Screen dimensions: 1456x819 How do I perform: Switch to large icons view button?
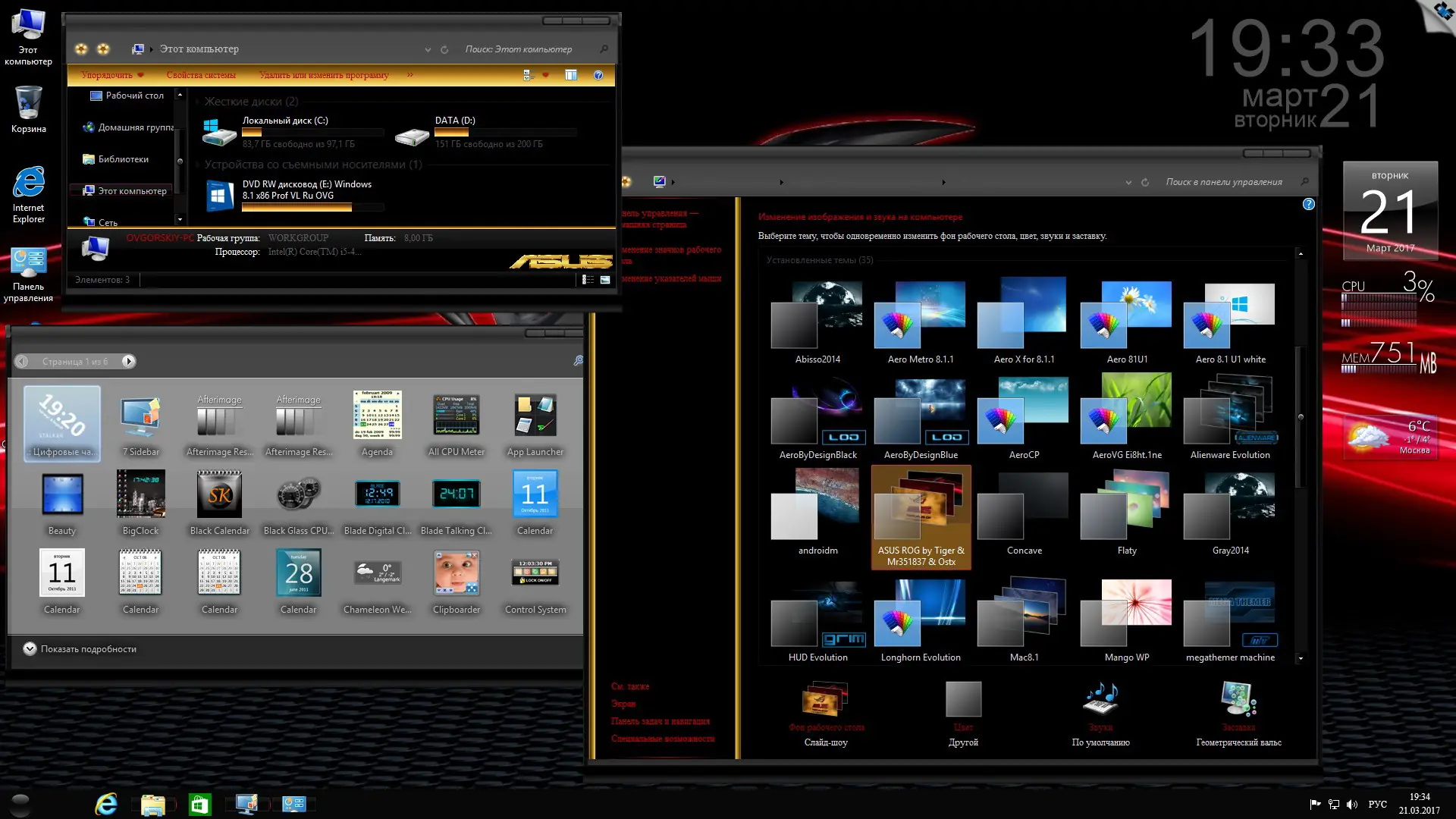[x=605, y=280]
